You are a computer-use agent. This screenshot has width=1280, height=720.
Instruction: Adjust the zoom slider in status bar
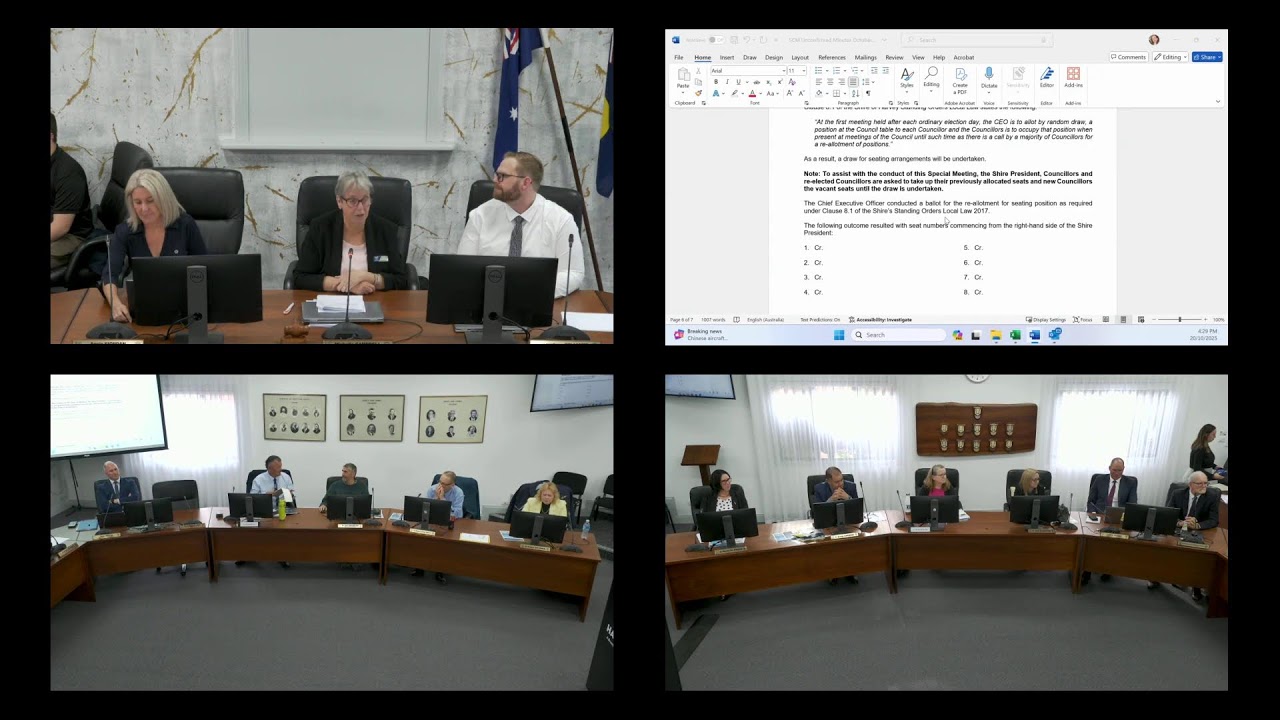click(x=1180, y=319)
